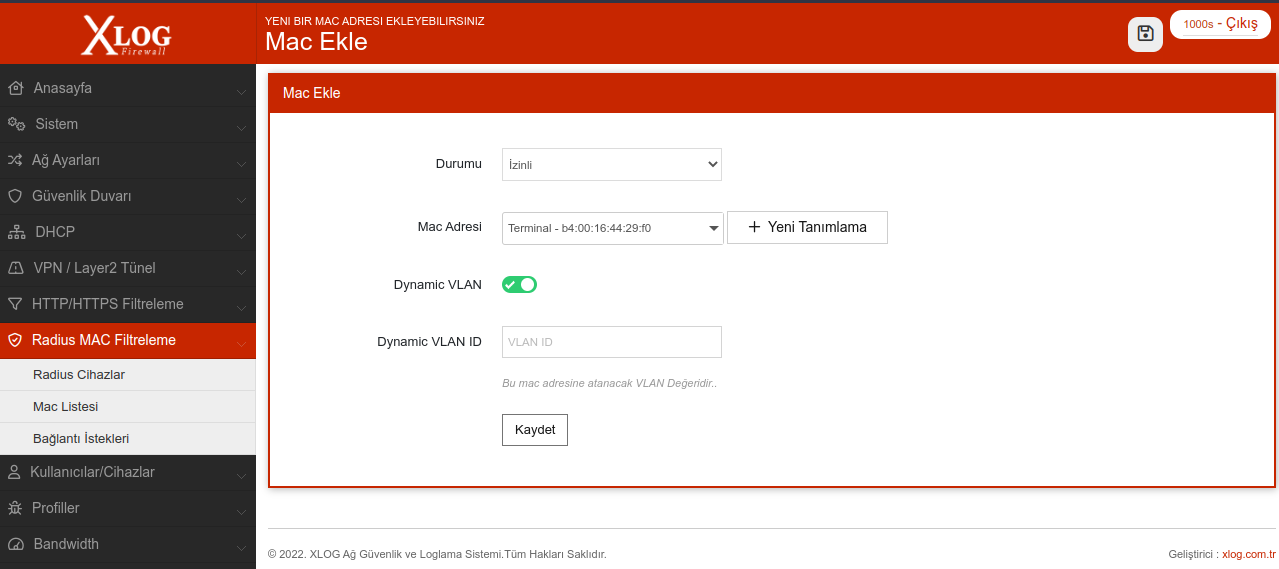1279x569 pixels.
Task: Click the VPN / Layer2 Tünel icon
Action: pos(15,268)
